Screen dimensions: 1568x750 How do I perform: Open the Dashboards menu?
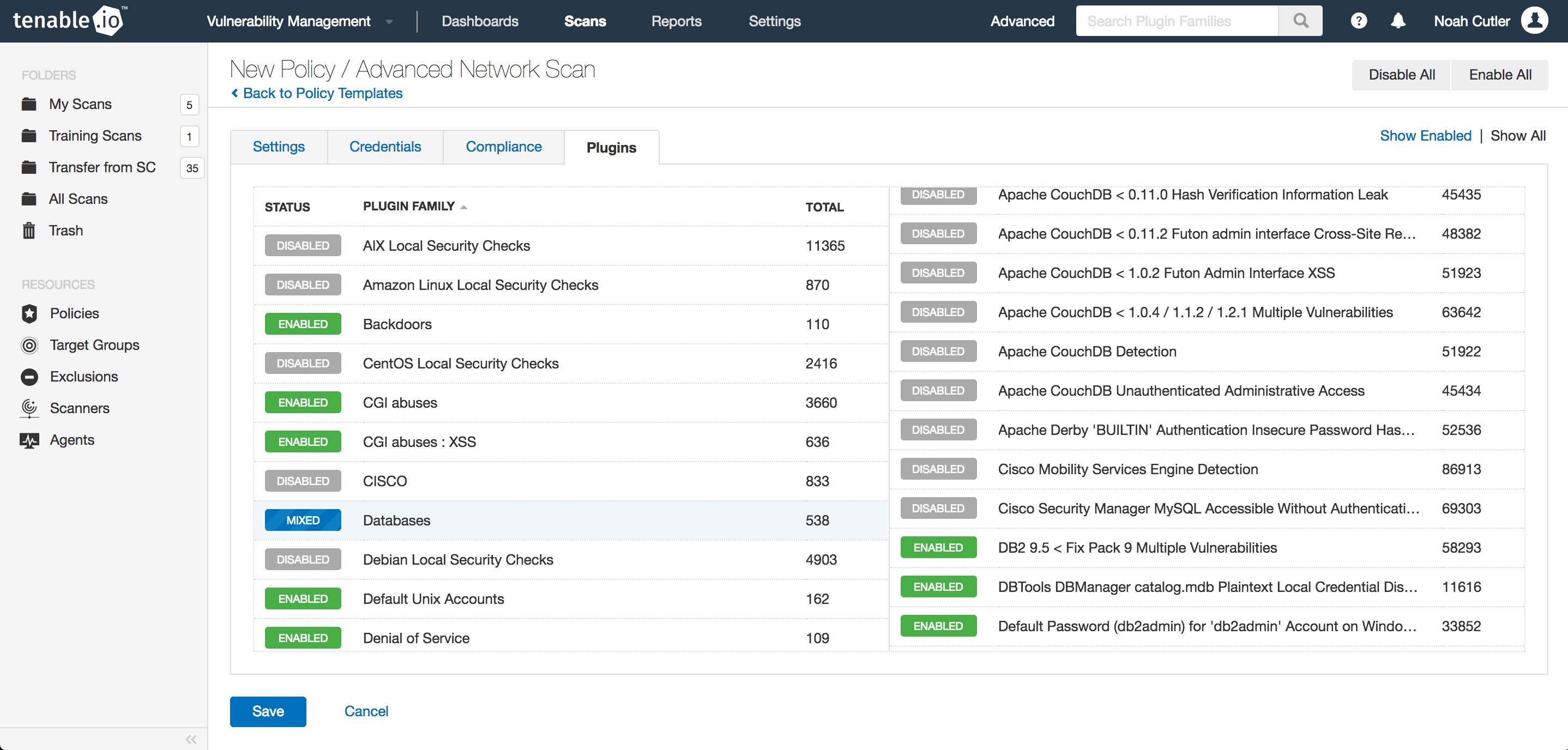tap(480, 21)
